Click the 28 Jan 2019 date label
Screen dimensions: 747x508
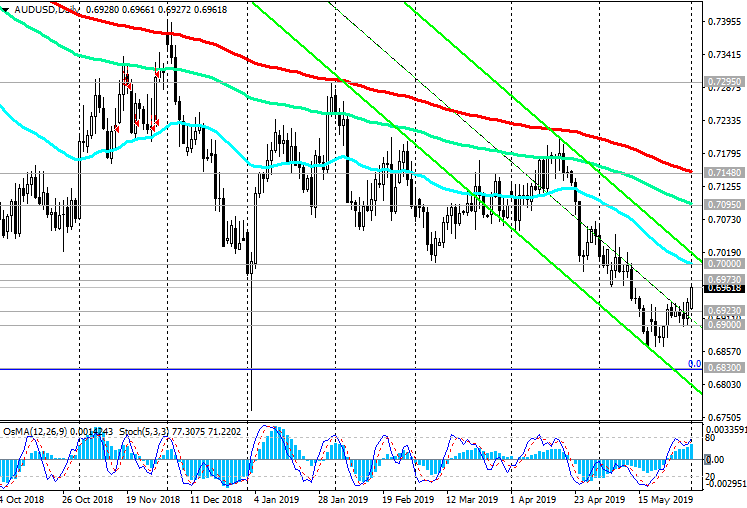(343, 500)
